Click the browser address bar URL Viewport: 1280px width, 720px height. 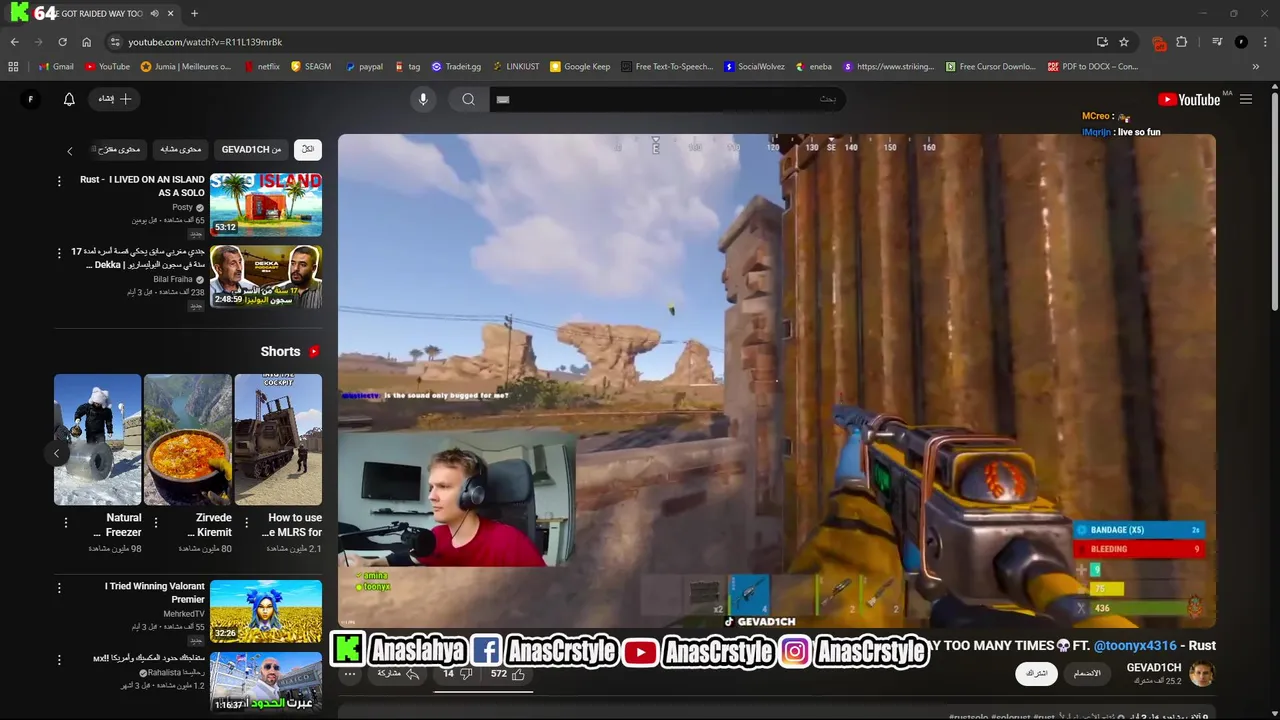point(205,42)
